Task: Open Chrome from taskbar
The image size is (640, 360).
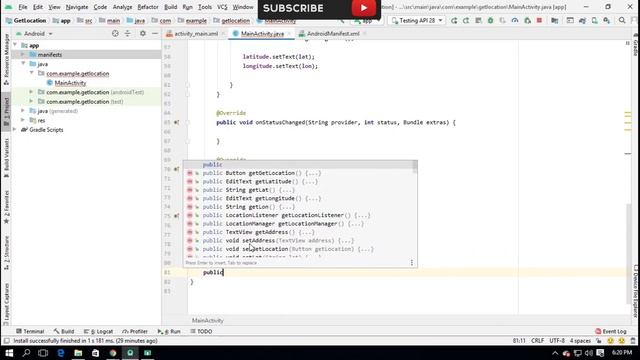Action: [x=113, y=353]
